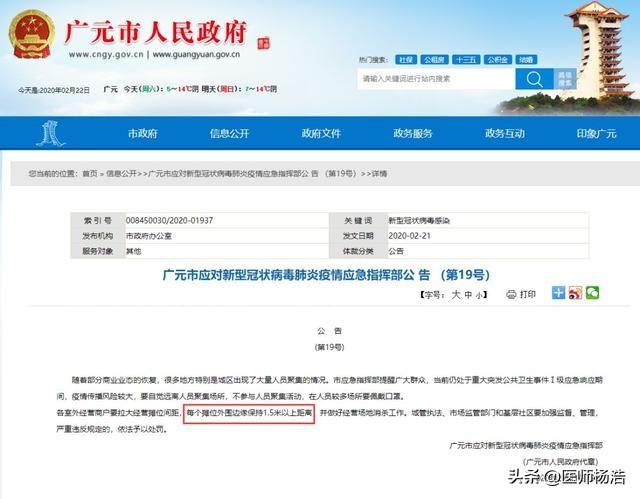Open the 政务服务 navigation menu
The width and height of the screenshot is (640, 499).
[413, 134]
